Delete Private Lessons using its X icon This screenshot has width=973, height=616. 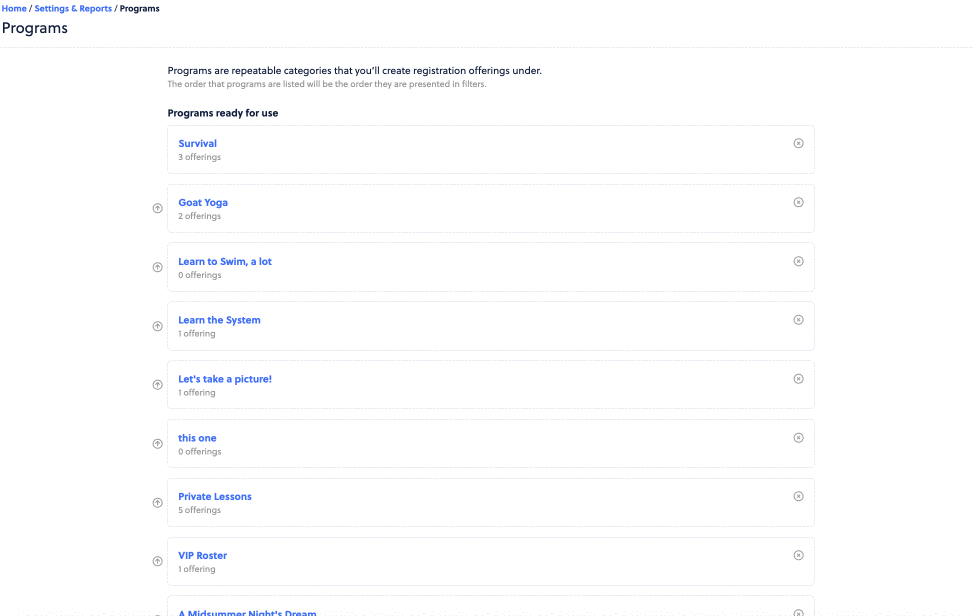click(x=798, y=496)
